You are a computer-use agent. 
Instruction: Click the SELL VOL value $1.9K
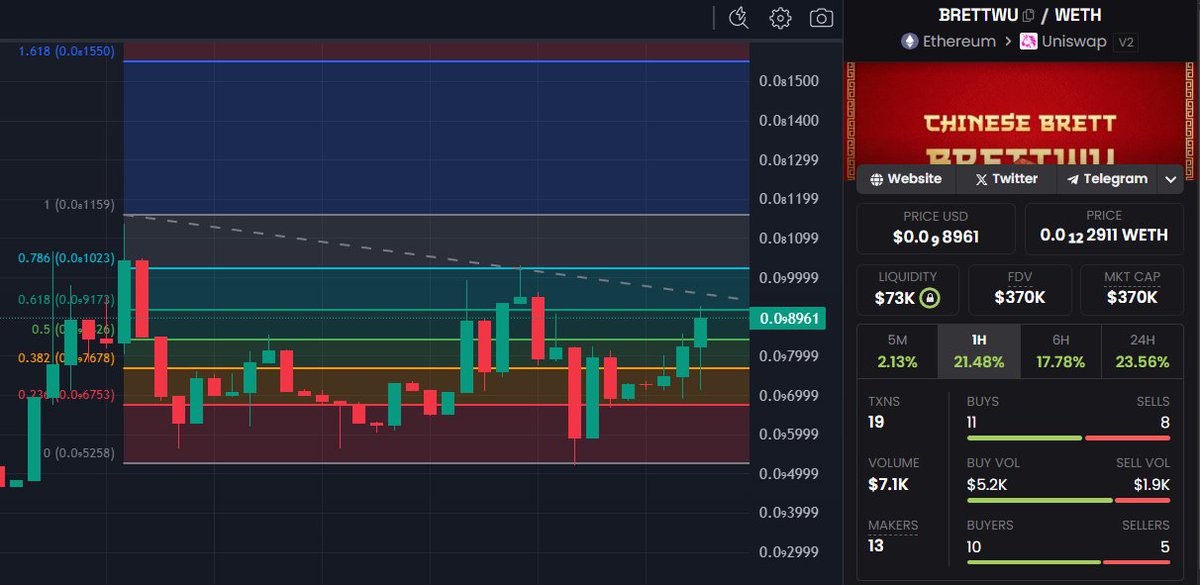[1151, 484]
